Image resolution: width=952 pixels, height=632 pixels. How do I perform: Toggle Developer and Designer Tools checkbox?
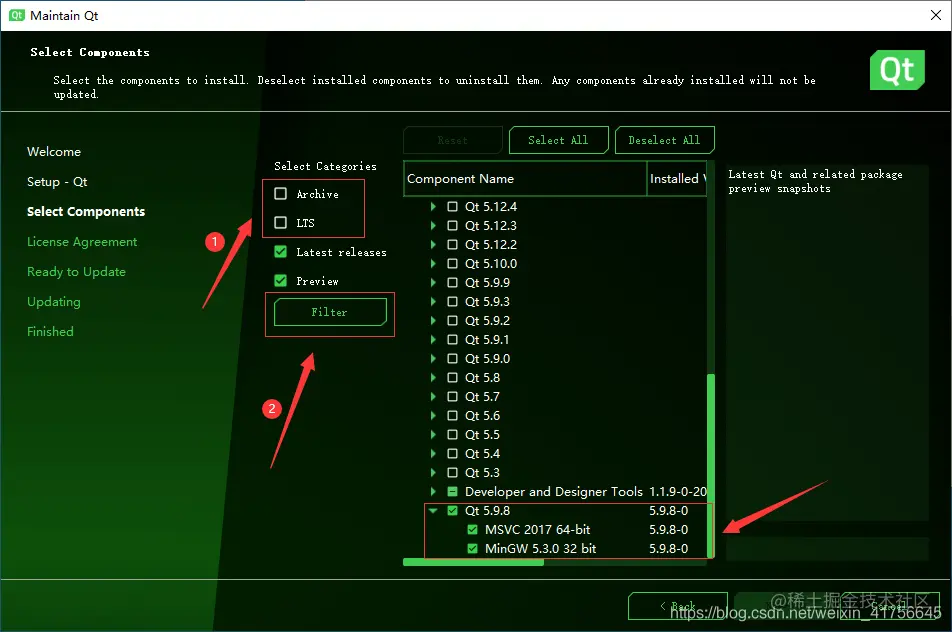pyautogui.click(x=452, y=492)
